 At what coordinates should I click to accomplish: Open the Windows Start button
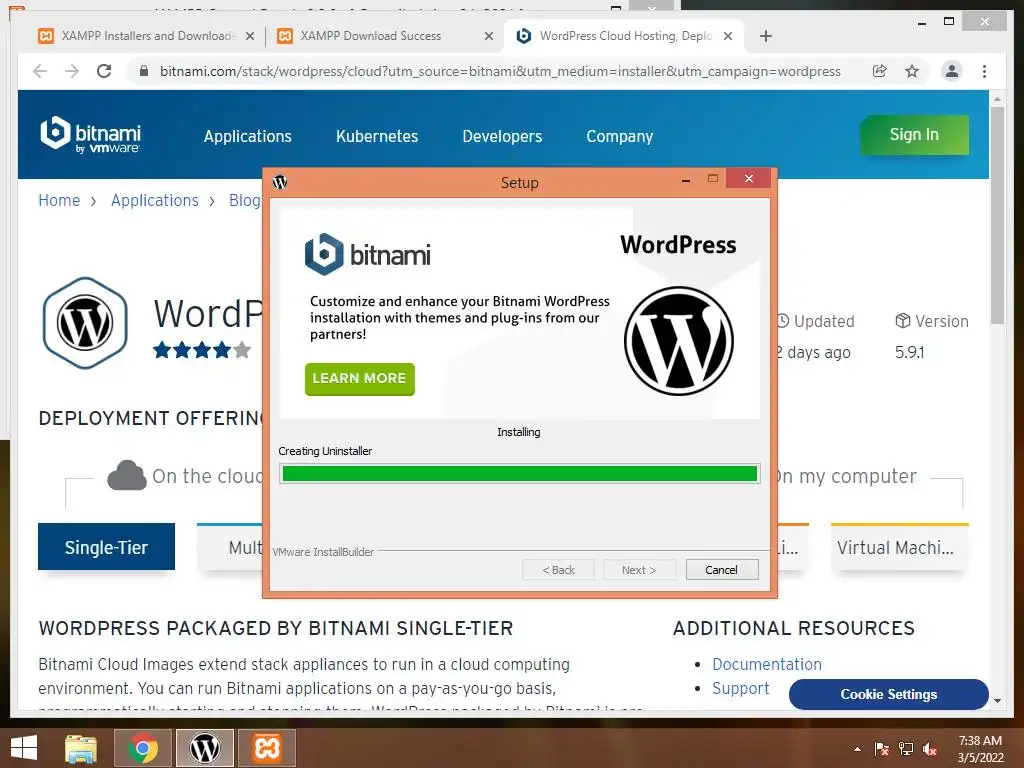click(x=24, y=748)
